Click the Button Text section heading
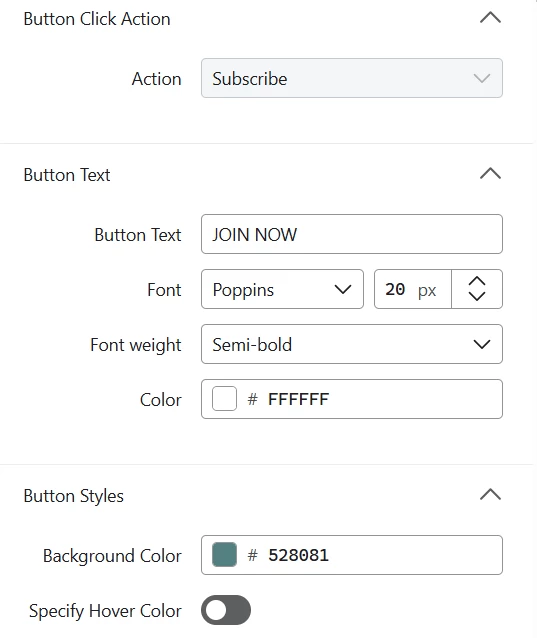537x638 pixels. click(67, 175)
